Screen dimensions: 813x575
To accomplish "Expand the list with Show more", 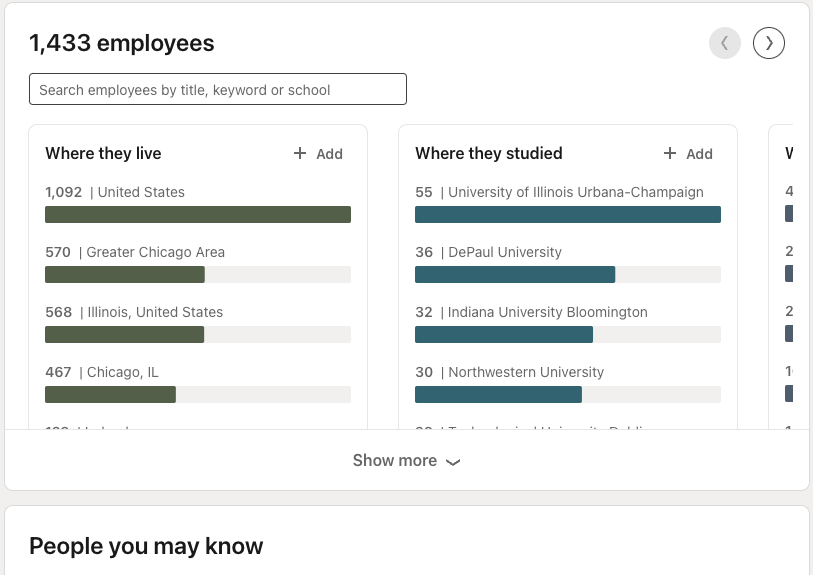I will point(395,461).
